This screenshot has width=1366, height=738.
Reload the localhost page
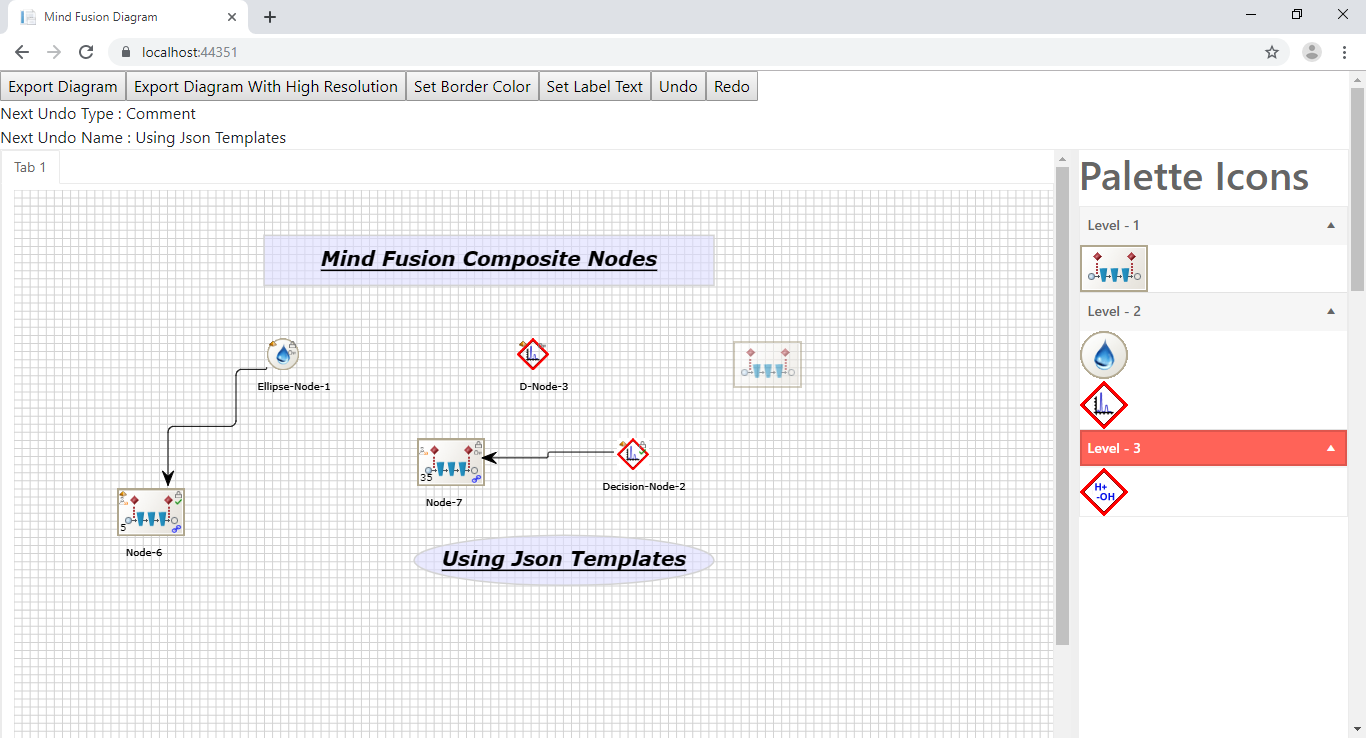(86, 52)
